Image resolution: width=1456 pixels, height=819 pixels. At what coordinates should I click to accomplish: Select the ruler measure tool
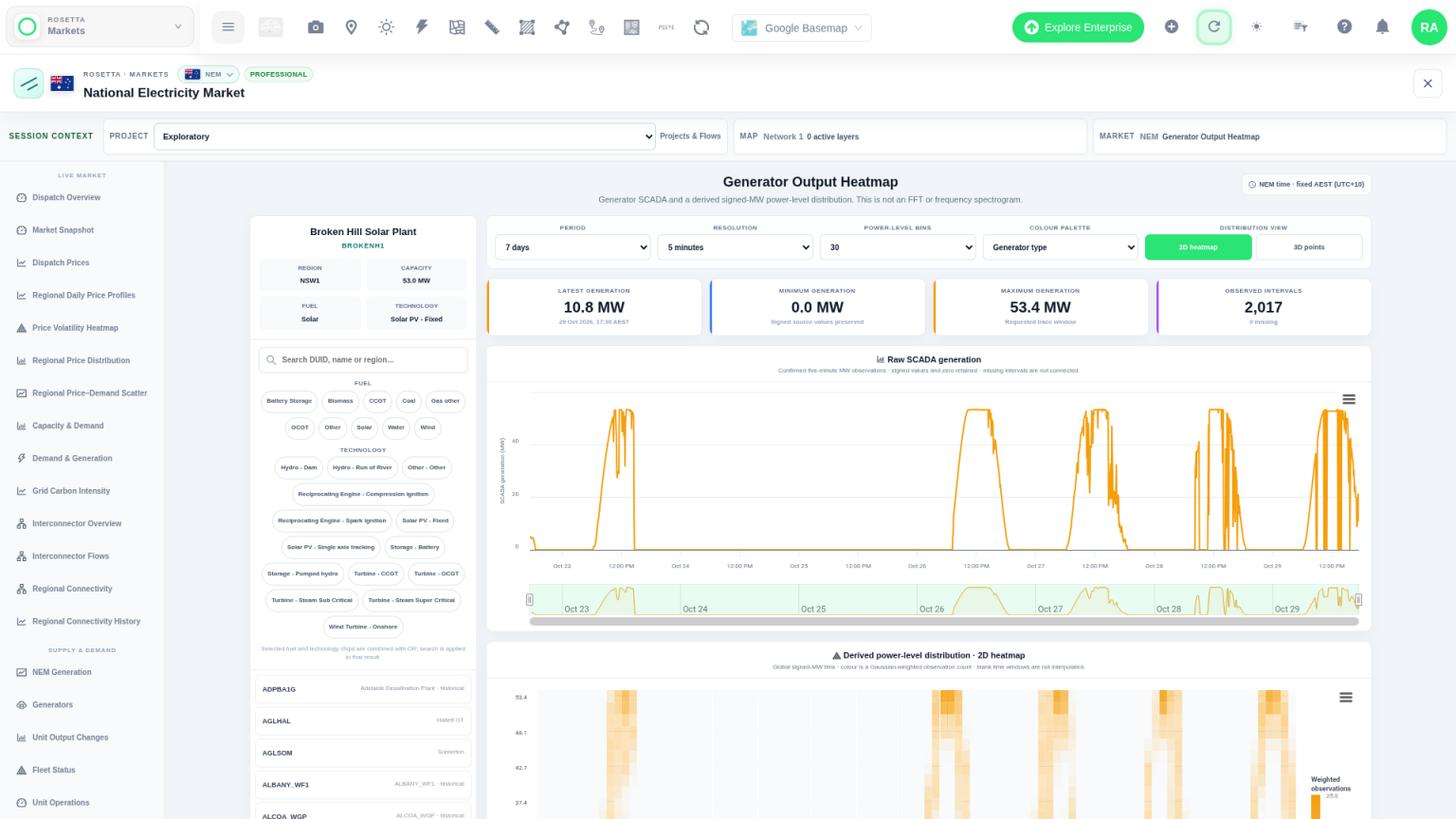(492, 27)
